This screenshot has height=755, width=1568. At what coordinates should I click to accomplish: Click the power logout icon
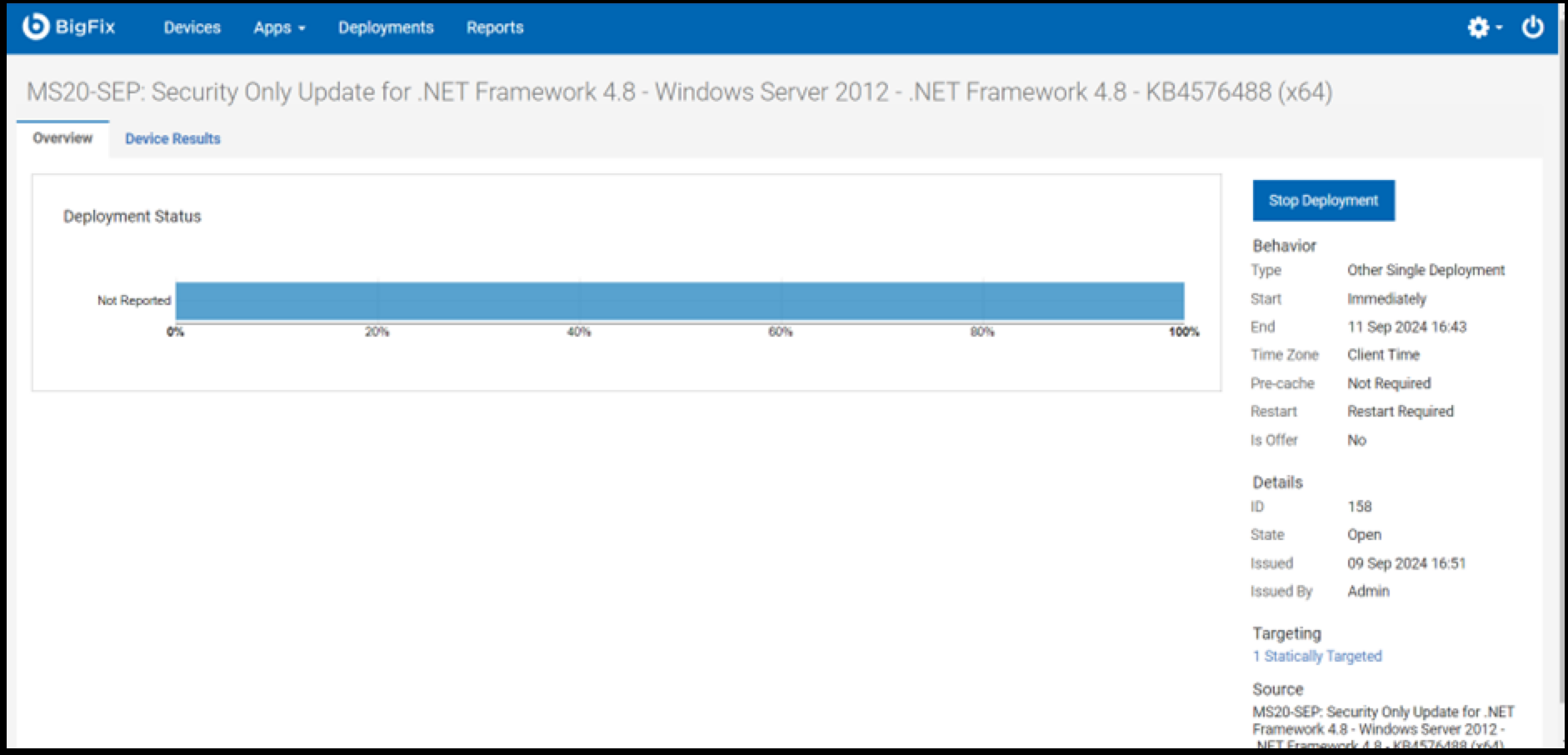coord(1532,27)
